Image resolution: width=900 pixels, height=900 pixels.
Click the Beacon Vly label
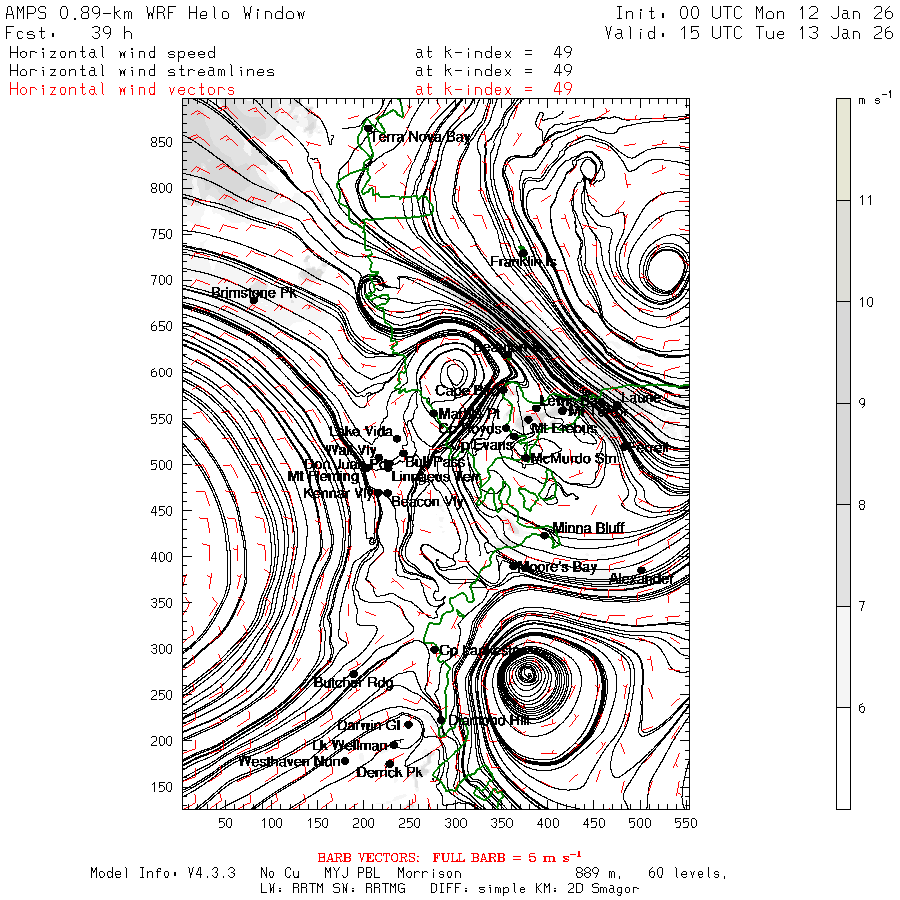point(426,501)
